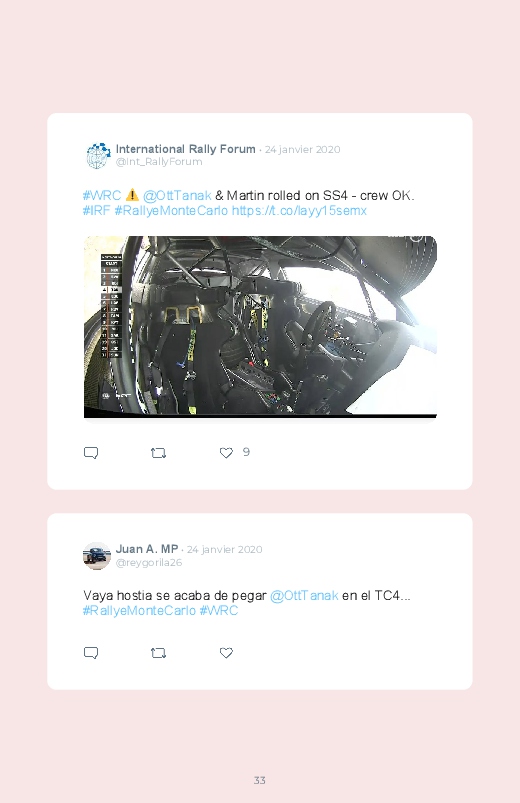Open @OttTanak mention in first tweet

[x=177, y=196]
